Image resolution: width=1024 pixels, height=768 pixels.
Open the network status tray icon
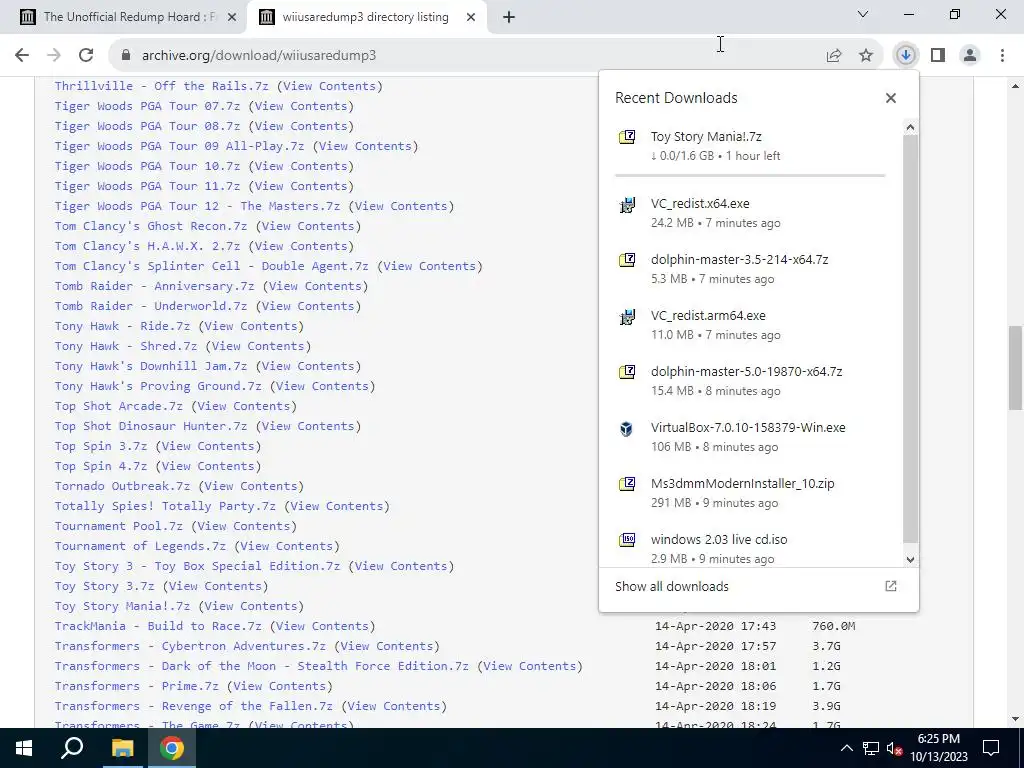click(x=871, y=748)
